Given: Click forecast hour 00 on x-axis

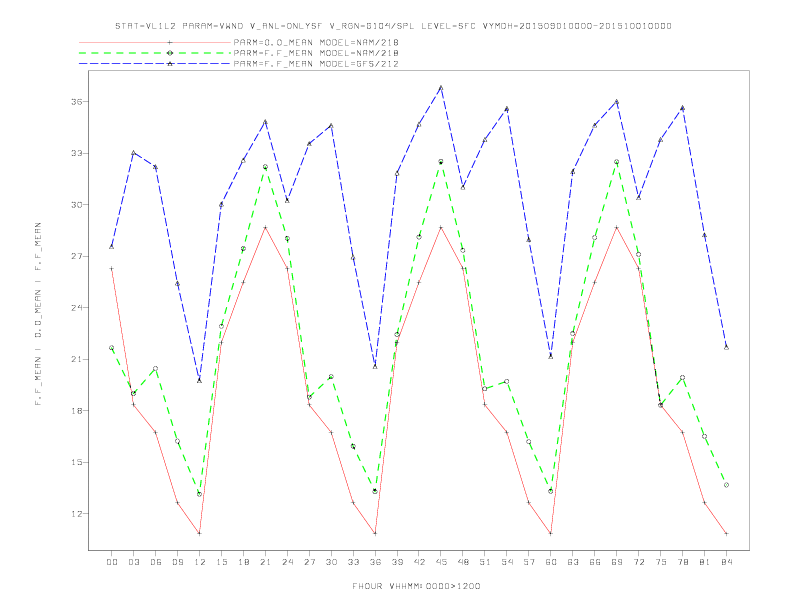Looking at the screenshot, I should (112, 562).
